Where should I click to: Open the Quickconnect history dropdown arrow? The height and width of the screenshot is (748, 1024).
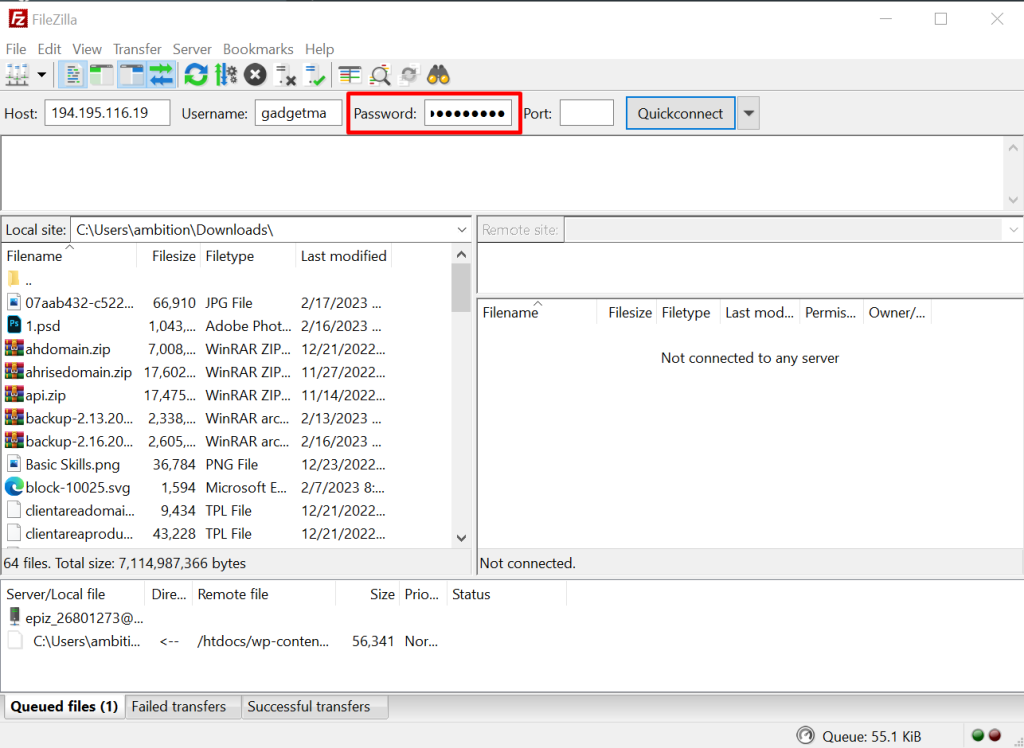point(748,113)
